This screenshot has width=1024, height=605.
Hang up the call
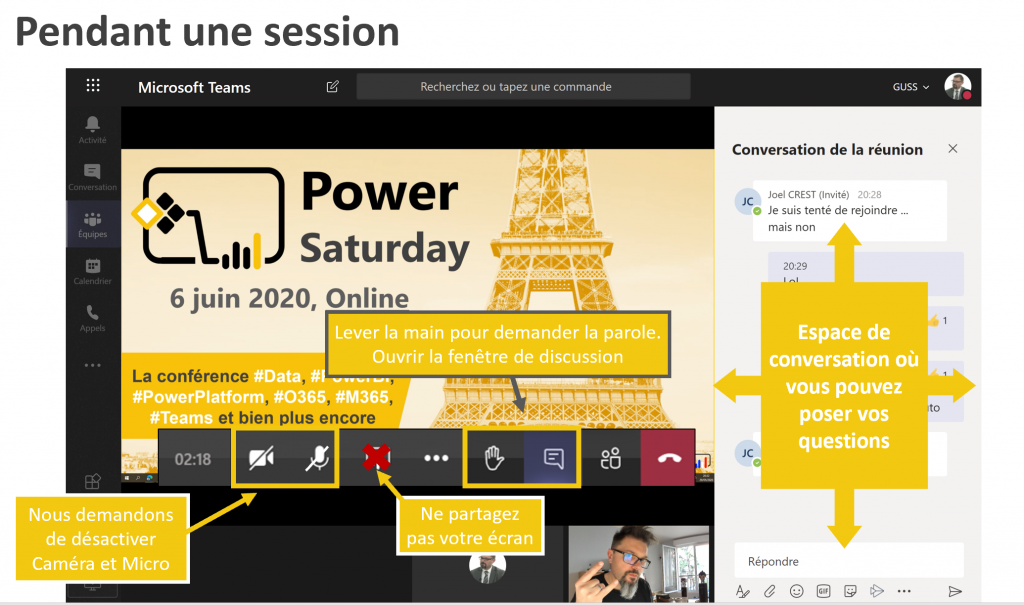669,458
